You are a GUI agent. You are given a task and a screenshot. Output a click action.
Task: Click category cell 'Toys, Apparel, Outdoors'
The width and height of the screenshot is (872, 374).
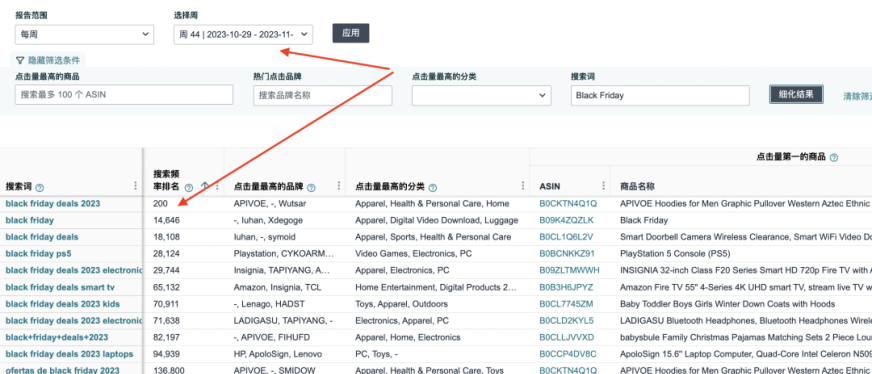pos(402,304)
